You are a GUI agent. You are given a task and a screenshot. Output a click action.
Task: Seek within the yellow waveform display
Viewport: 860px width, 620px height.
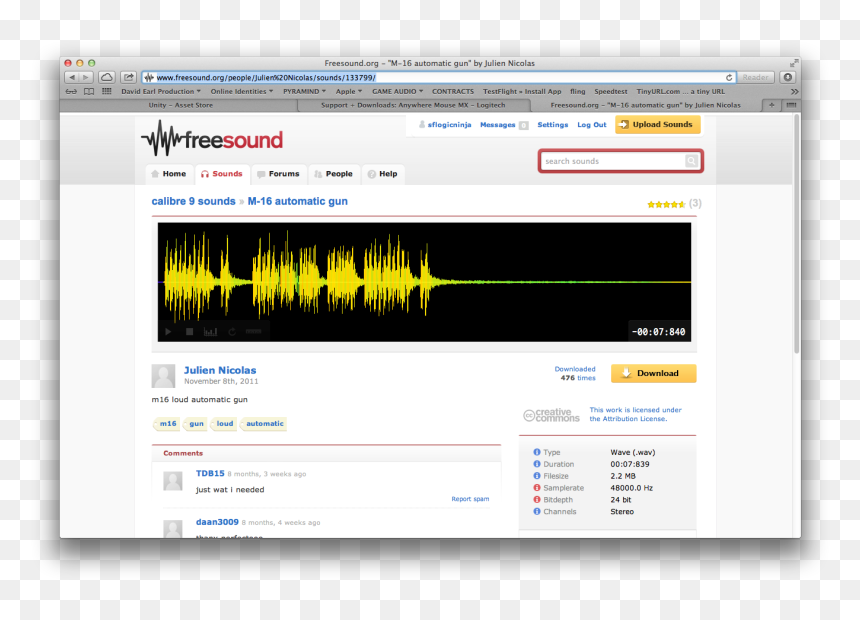click(424, 281)
